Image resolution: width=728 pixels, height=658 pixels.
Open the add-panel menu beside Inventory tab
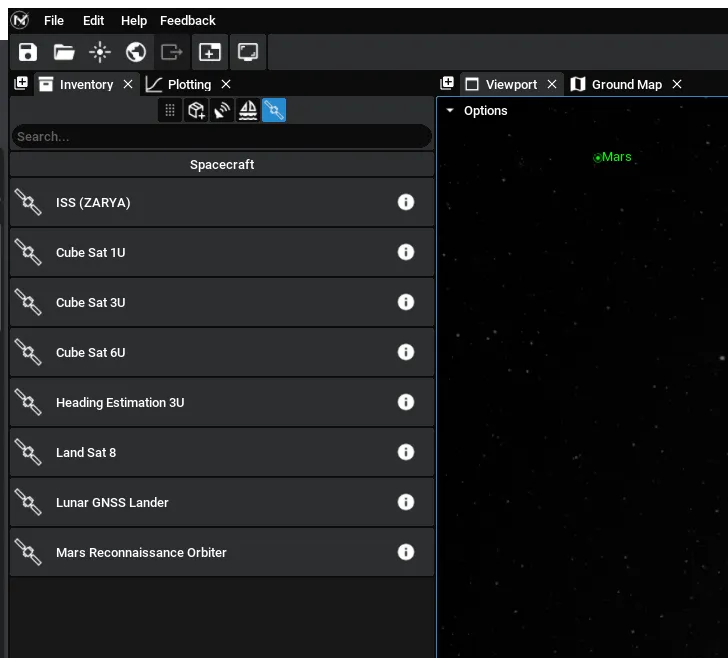pos(21,84)
